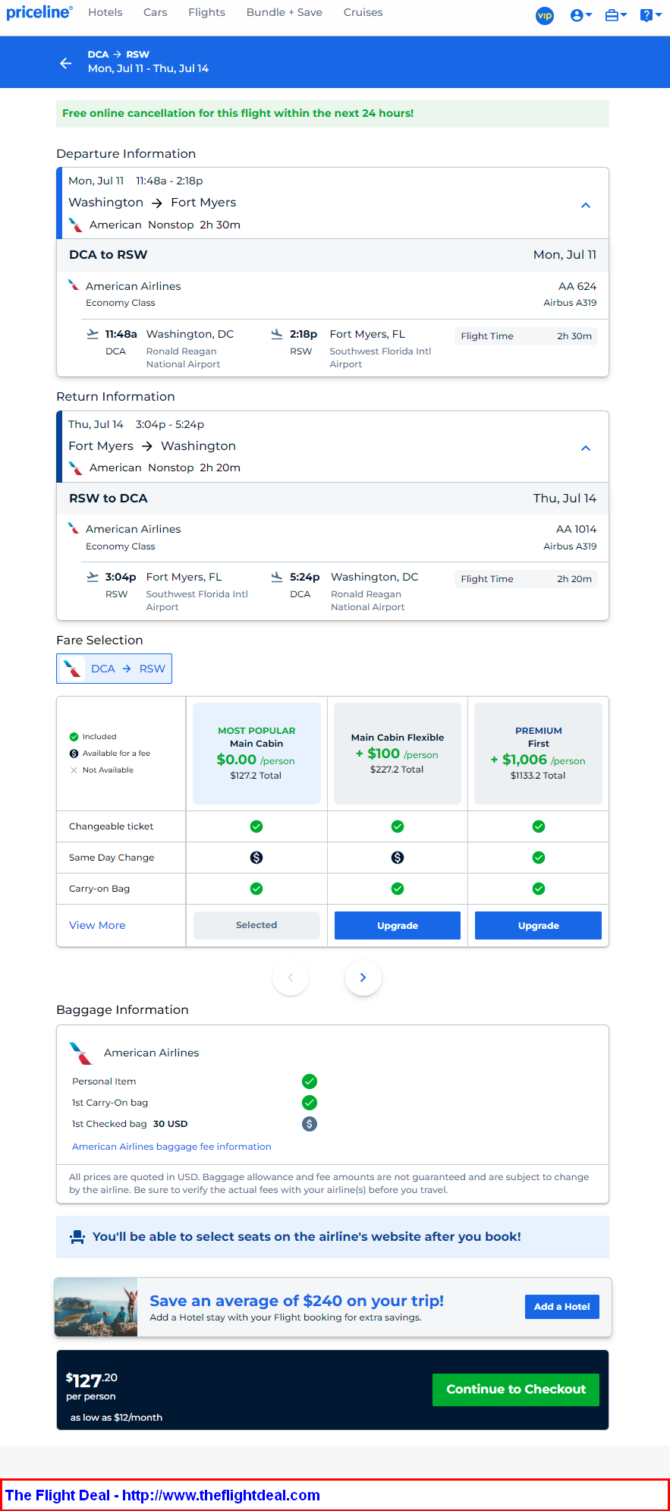
Task: Open the Bundle + Save menu item
Action: pyautogui.click(x=284, y=13)
